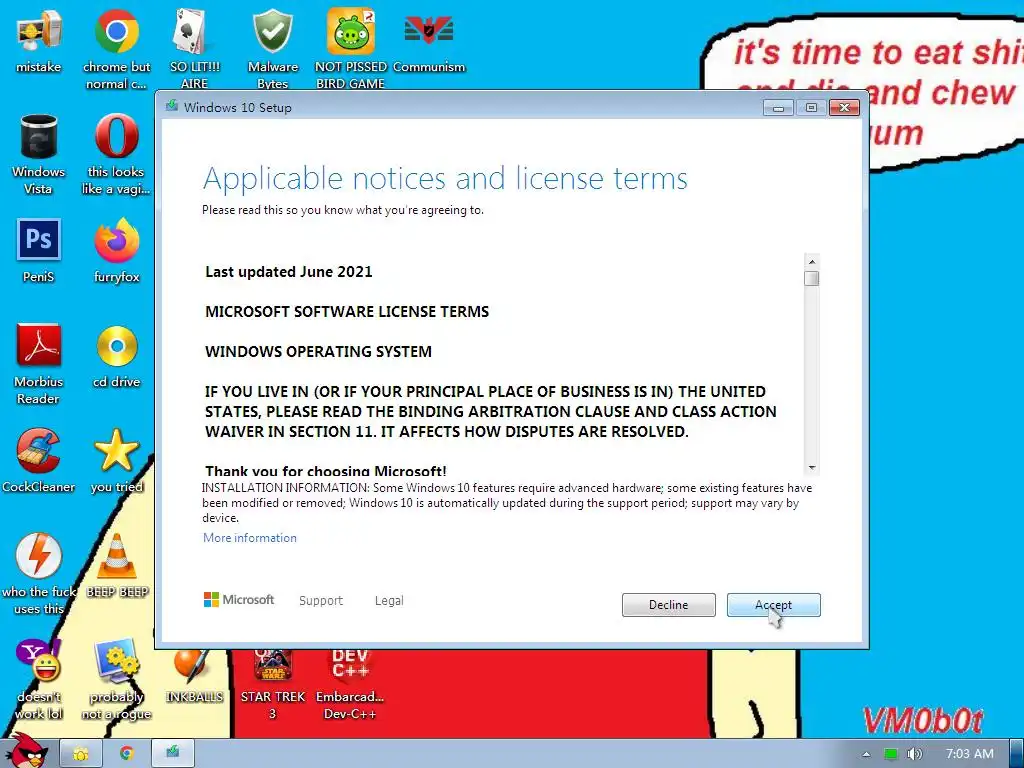Click the license scrollbar down arrow
Screen dimensions: 1024x768
pos(812,468)
